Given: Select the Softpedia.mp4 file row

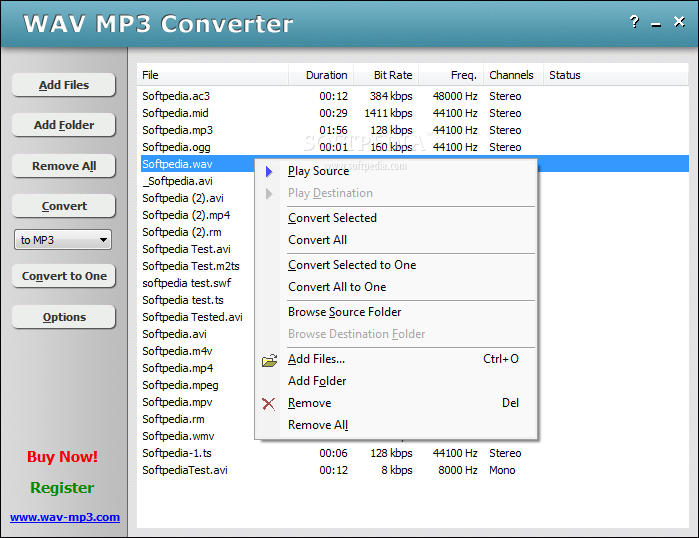Looking at the screenshot, I should click(197, 368).
